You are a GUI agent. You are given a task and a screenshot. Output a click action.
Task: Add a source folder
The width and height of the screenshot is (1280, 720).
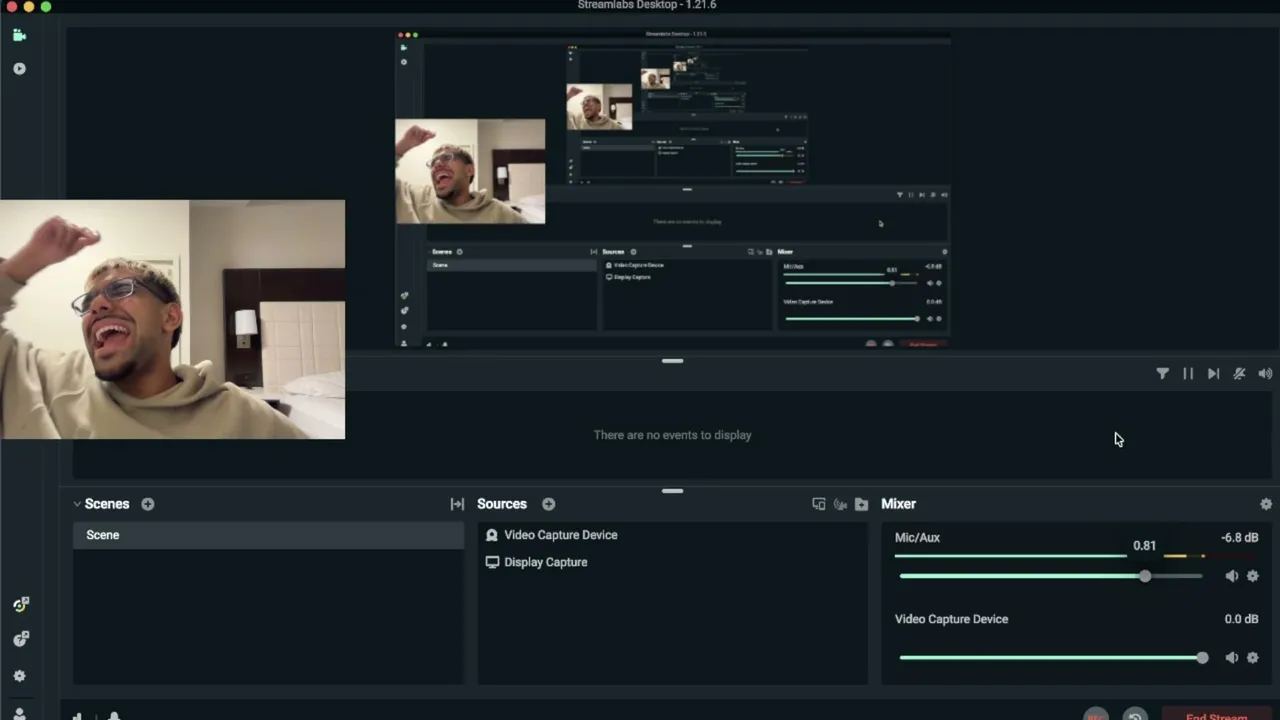[x=861, y=504]
